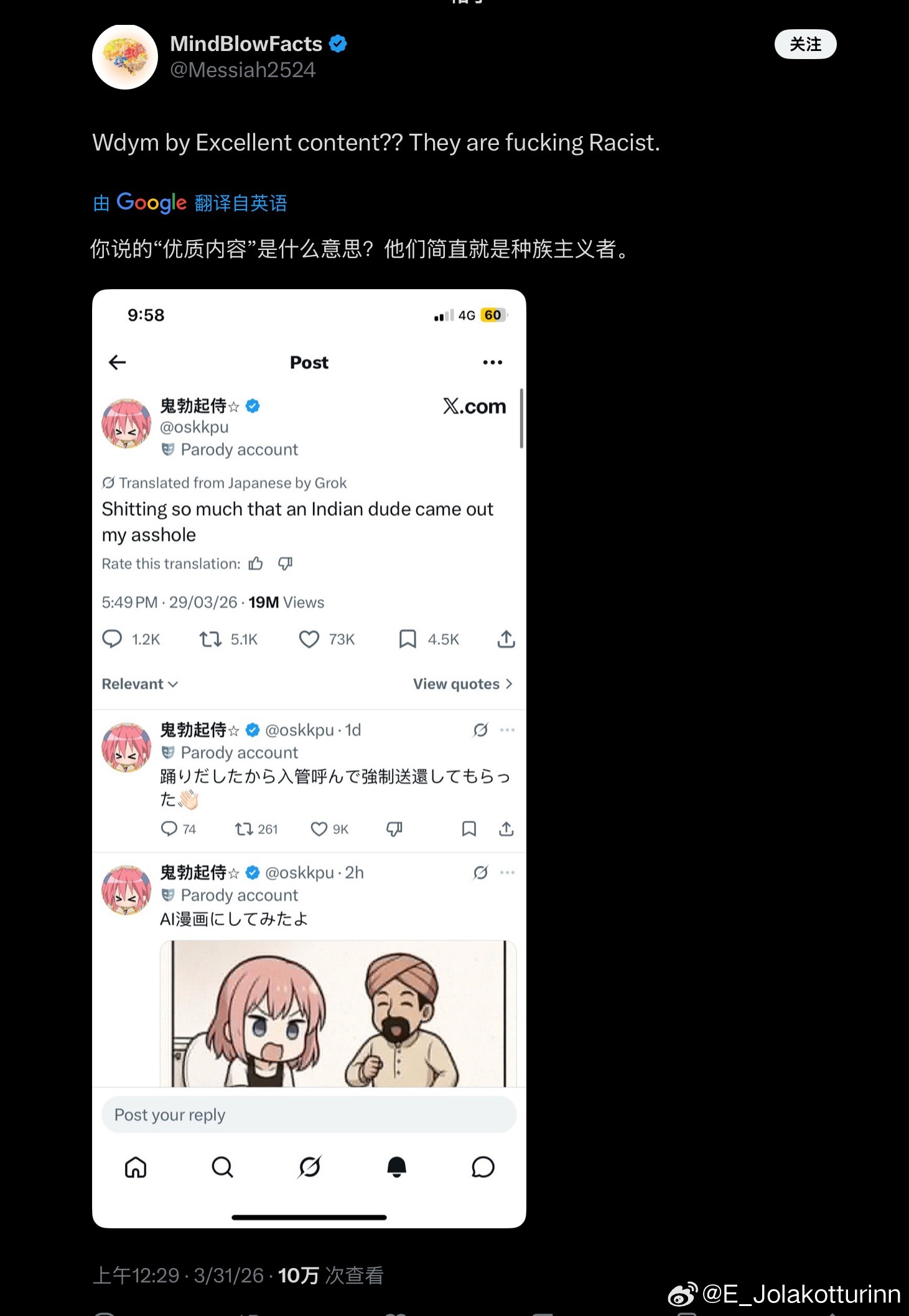This screenshot has width=909, height=1316.
Task: Open View quotes chevron link
Action: pyautogui.click(x=463, y=684)
